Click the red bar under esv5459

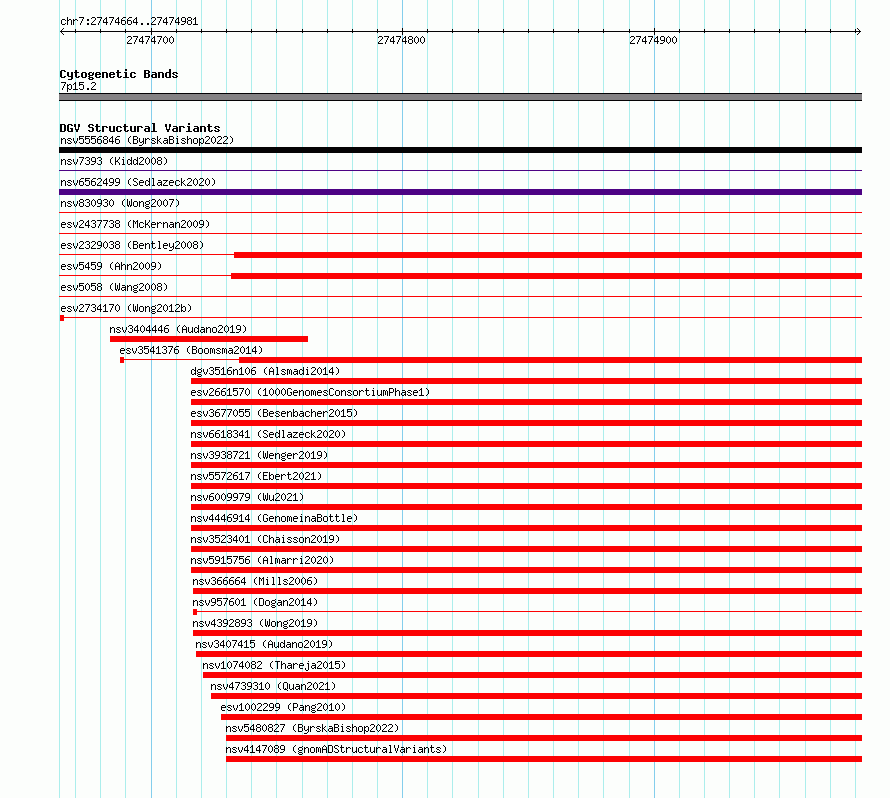tap(547, 276)
